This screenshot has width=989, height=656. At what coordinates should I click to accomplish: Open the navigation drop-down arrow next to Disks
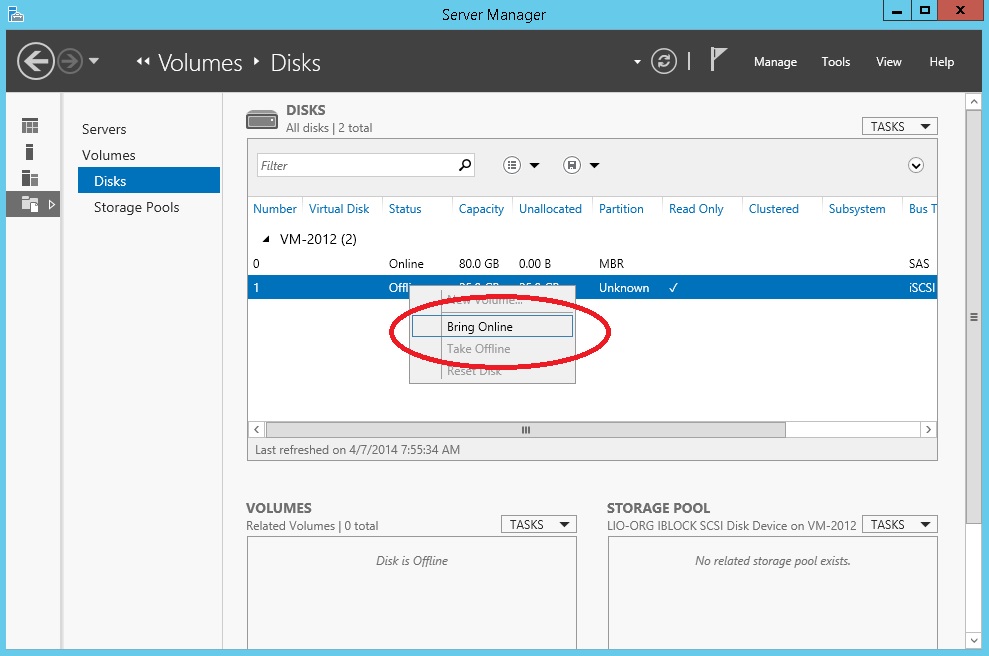[x=637, y=61]
